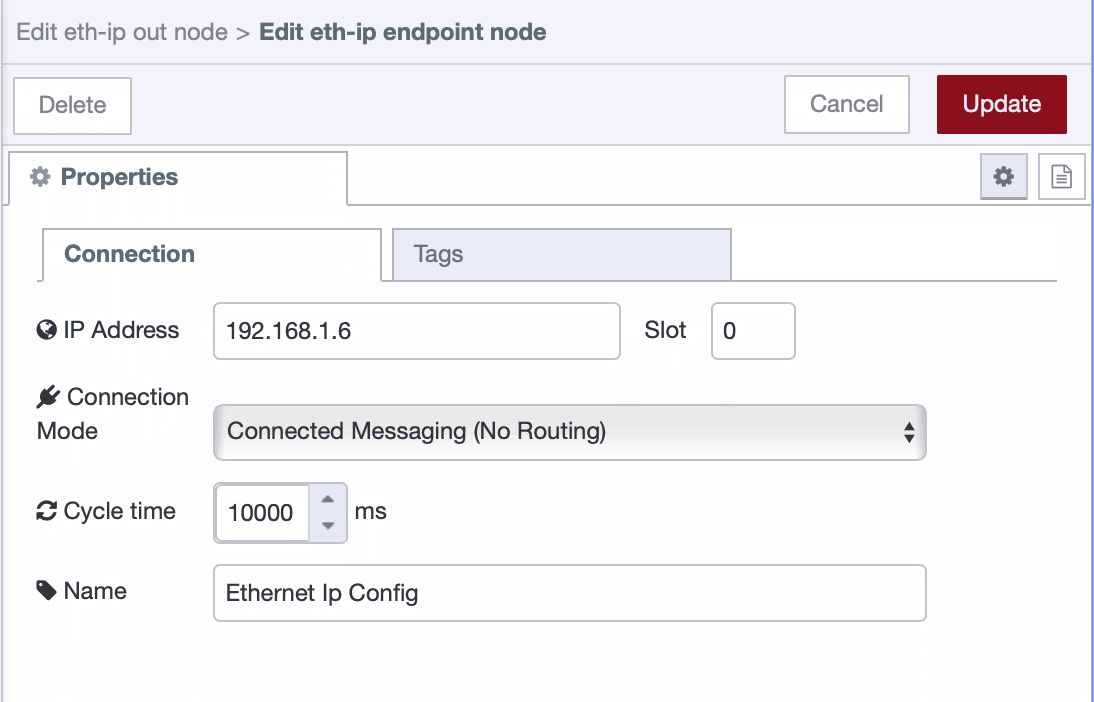Increment Cycle time with the up arrow
The image size is (1094, 702).
point(327,501)
